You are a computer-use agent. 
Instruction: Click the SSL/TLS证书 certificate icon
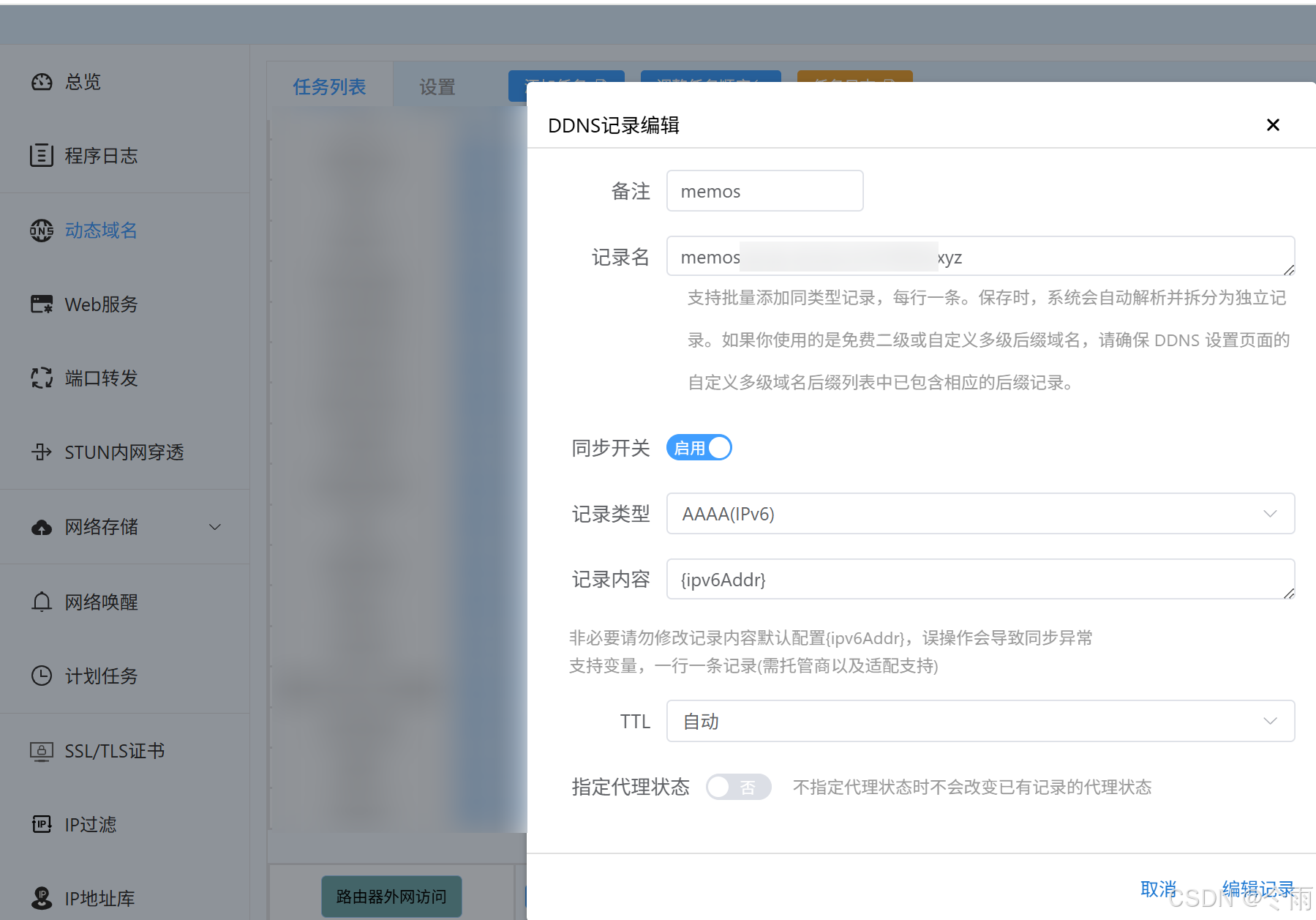click(x=42, y=751)
